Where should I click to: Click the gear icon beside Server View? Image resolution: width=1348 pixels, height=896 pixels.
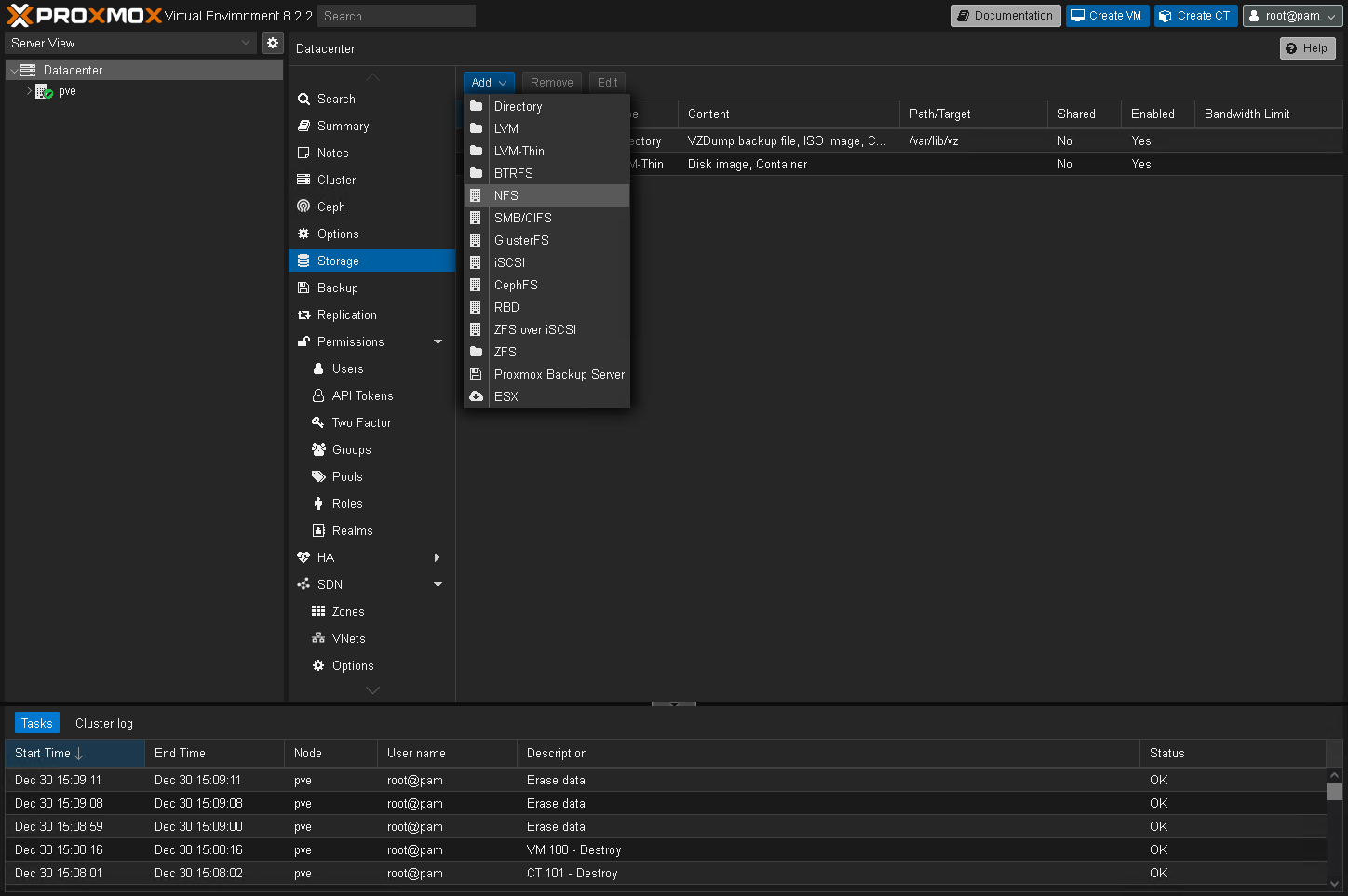click(272, 43)
